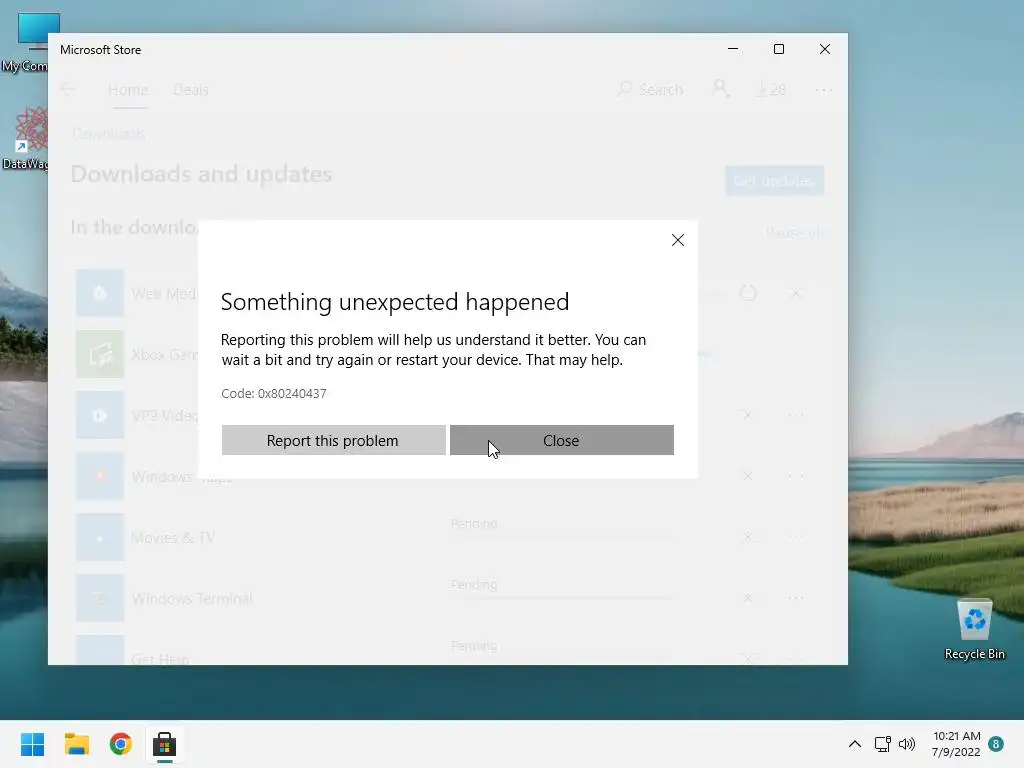Click the Pause all link

(795, 232)
